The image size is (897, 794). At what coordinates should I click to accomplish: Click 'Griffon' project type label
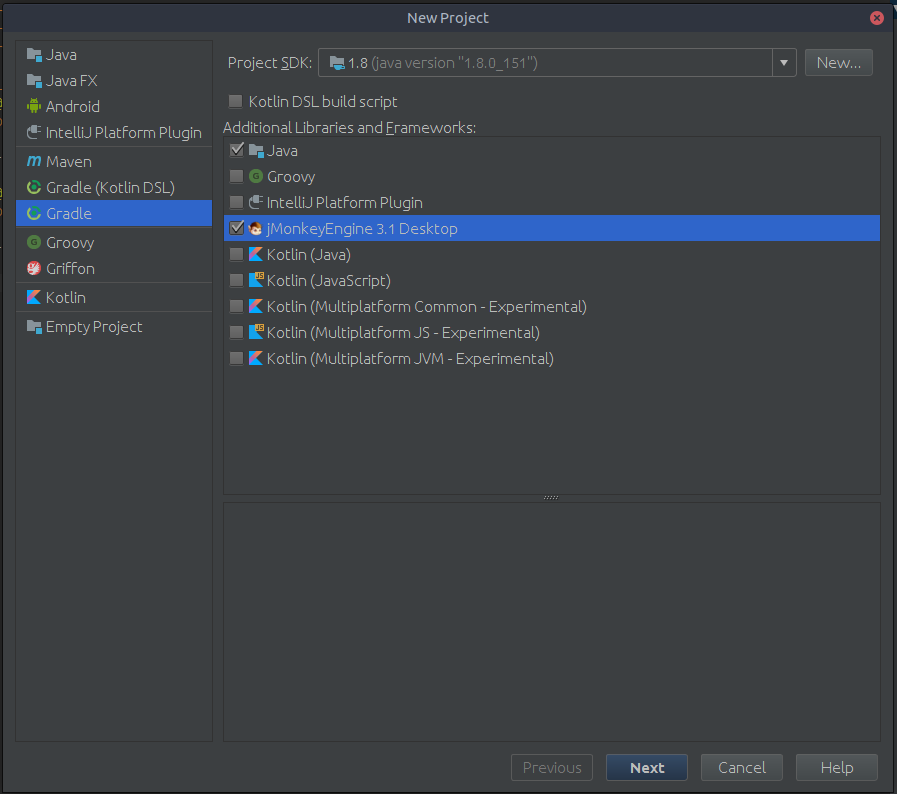[x=70, y=268]
